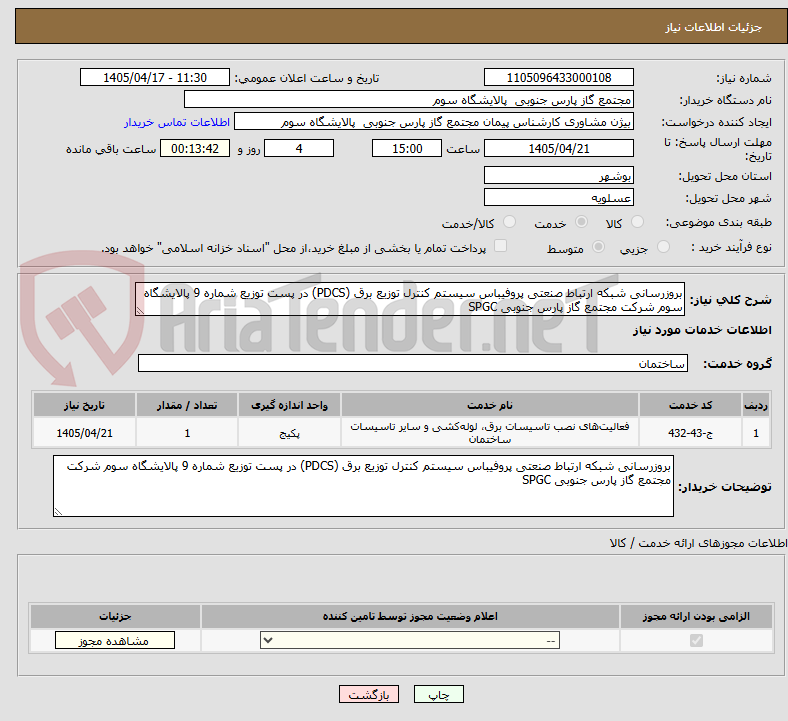Image resolution: width=788 pixels, height=721 pixels.
Task: Click the service code cell ج-43-432
Action: coord(691,433)
